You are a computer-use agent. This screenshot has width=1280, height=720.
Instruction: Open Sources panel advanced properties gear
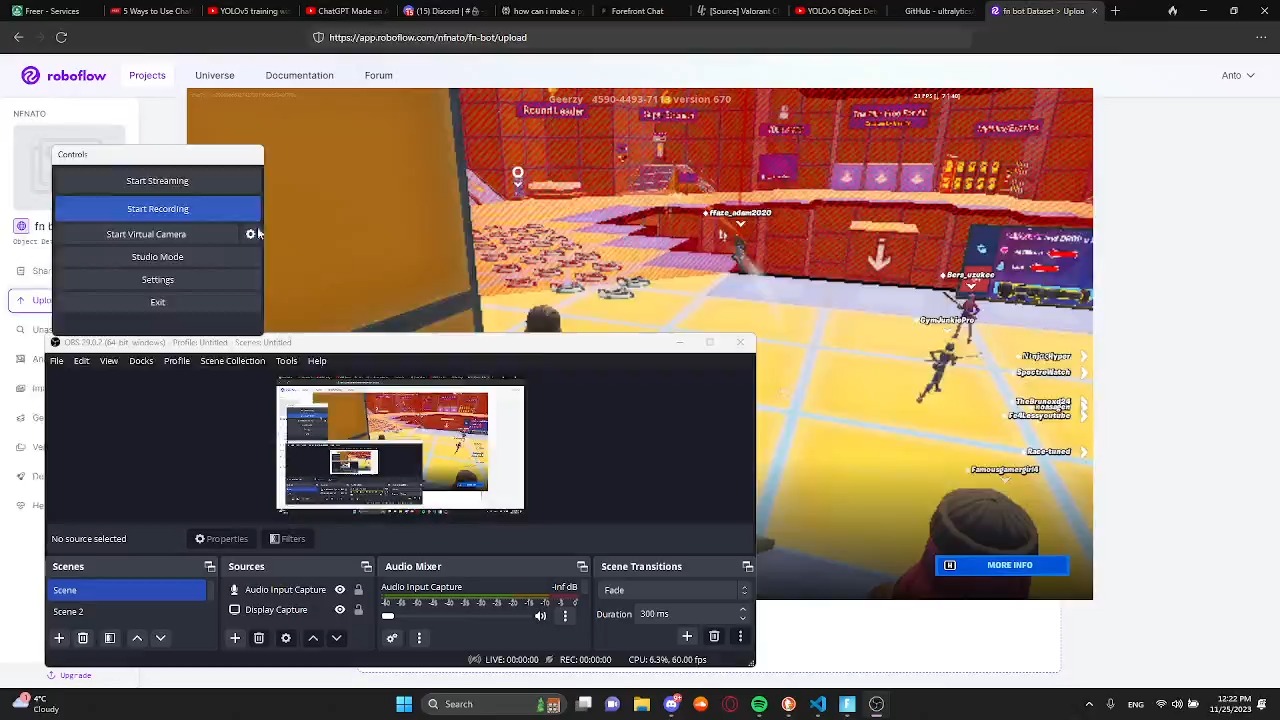[x=286, y=638]
